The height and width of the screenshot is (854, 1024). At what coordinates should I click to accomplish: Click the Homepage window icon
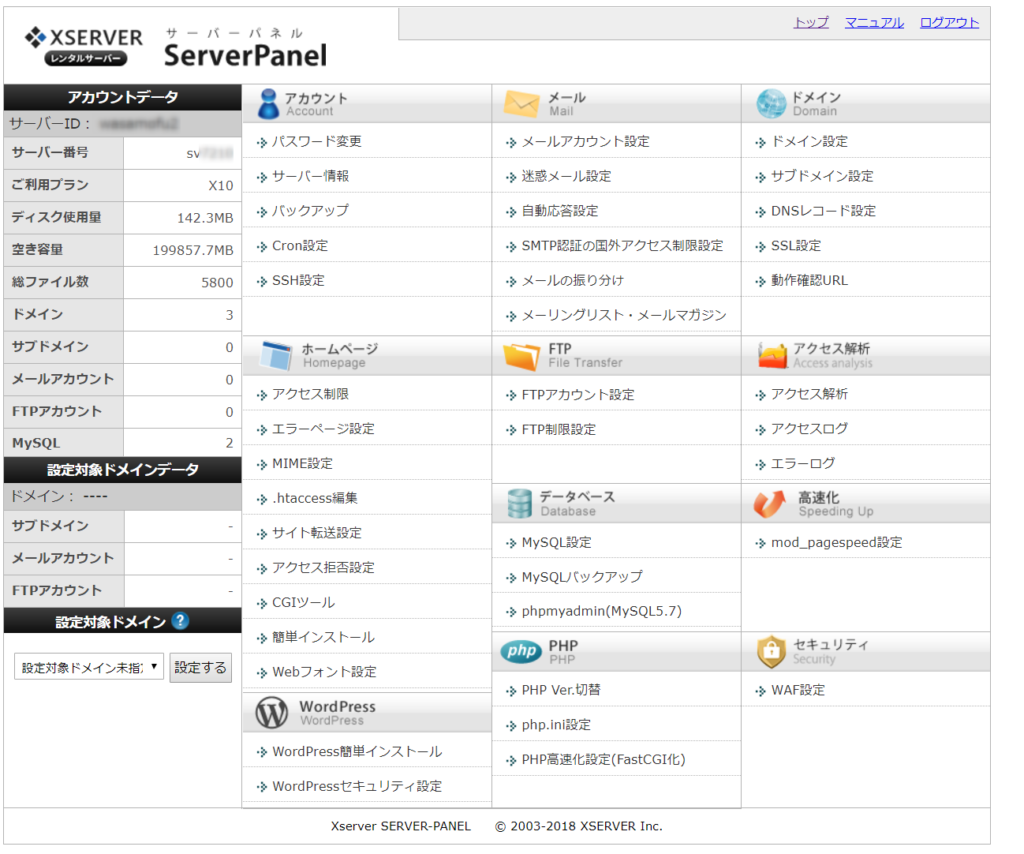coord(275,356)
